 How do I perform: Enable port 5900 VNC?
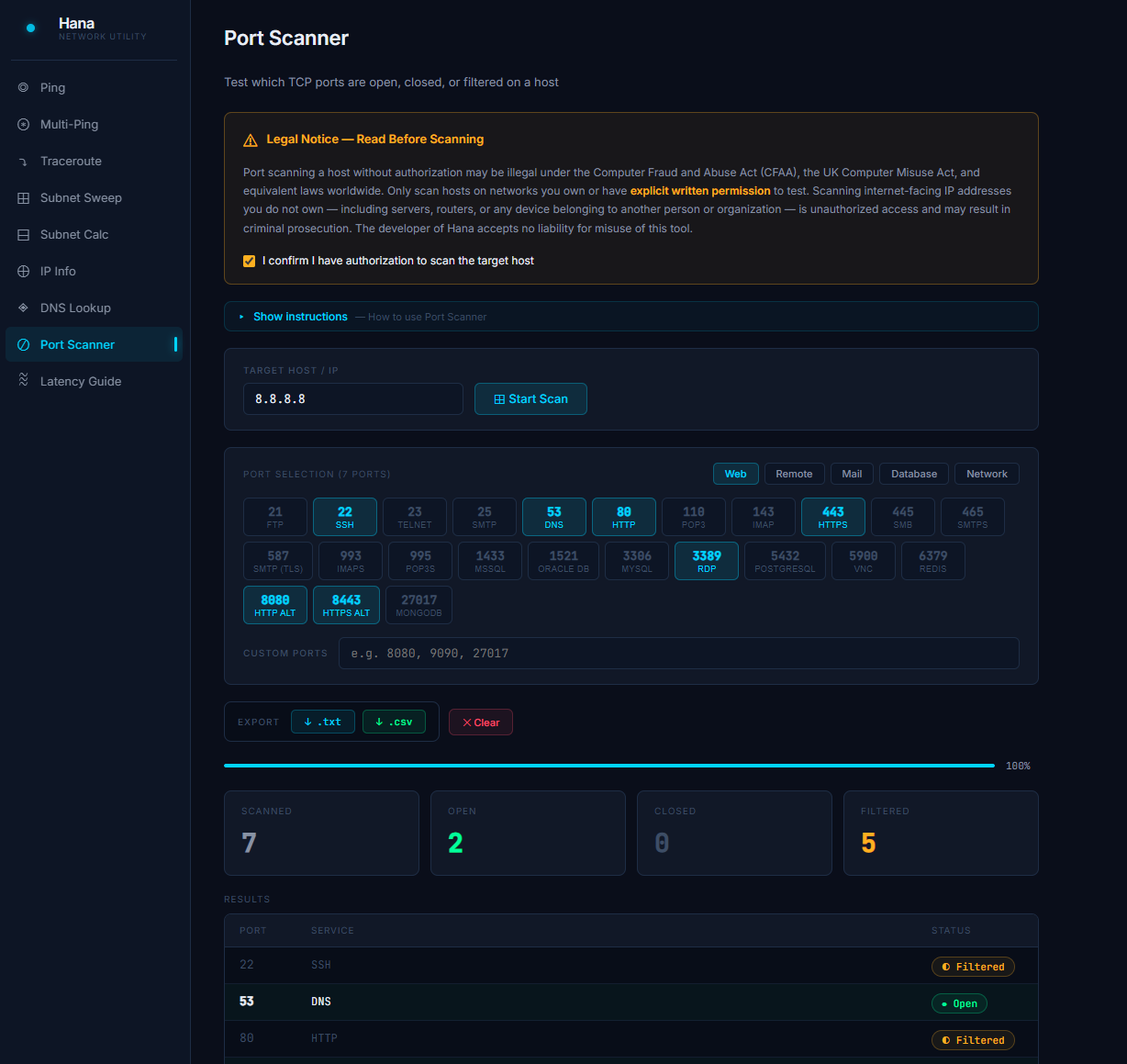[x=864, y=561]
